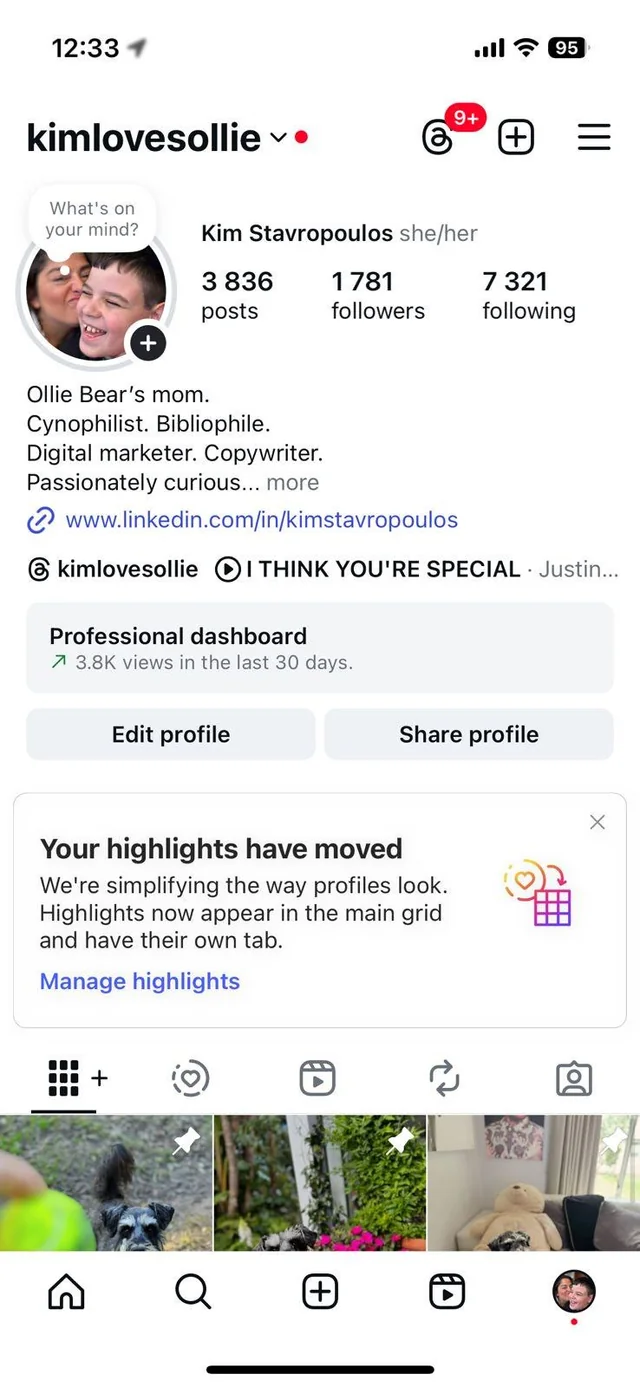Image resolution: width=640 pixels, height=1387 pixels.
Task: Open the LinkedIn profile link
Action: pyautogui.click(x=261, y=520)
